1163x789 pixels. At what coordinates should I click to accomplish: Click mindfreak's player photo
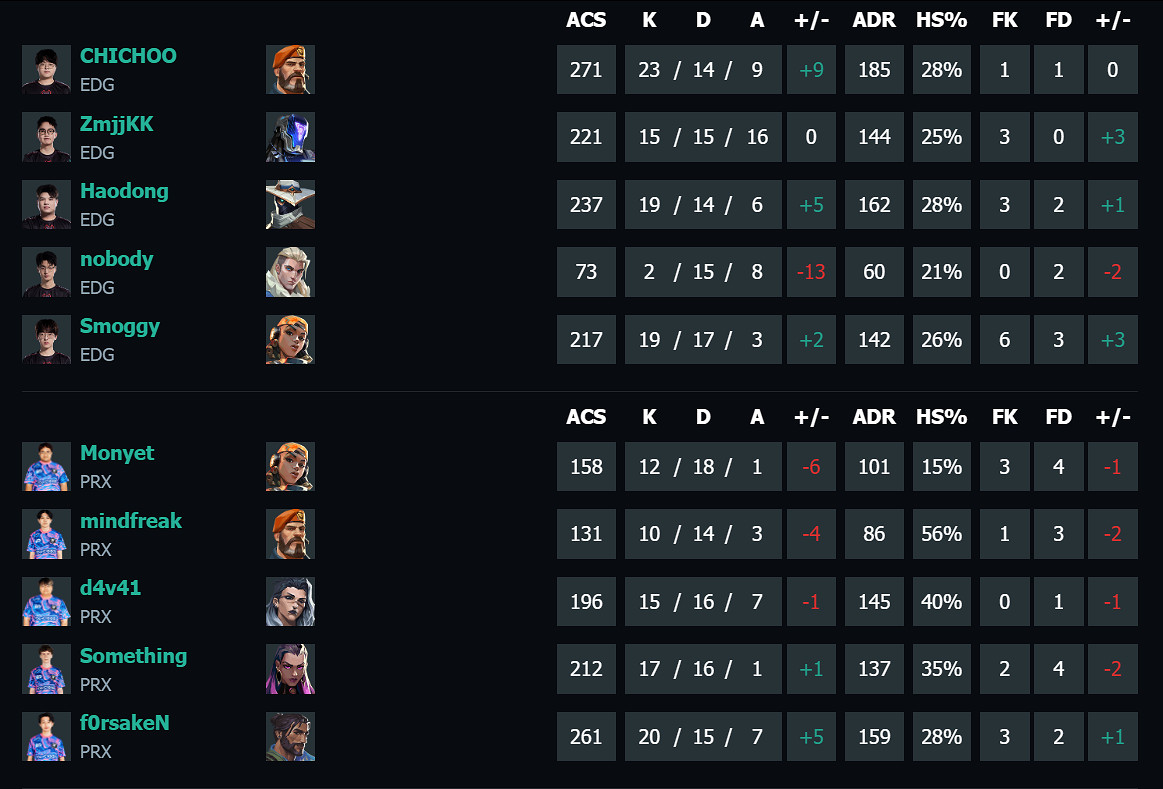tap(45, 534)
